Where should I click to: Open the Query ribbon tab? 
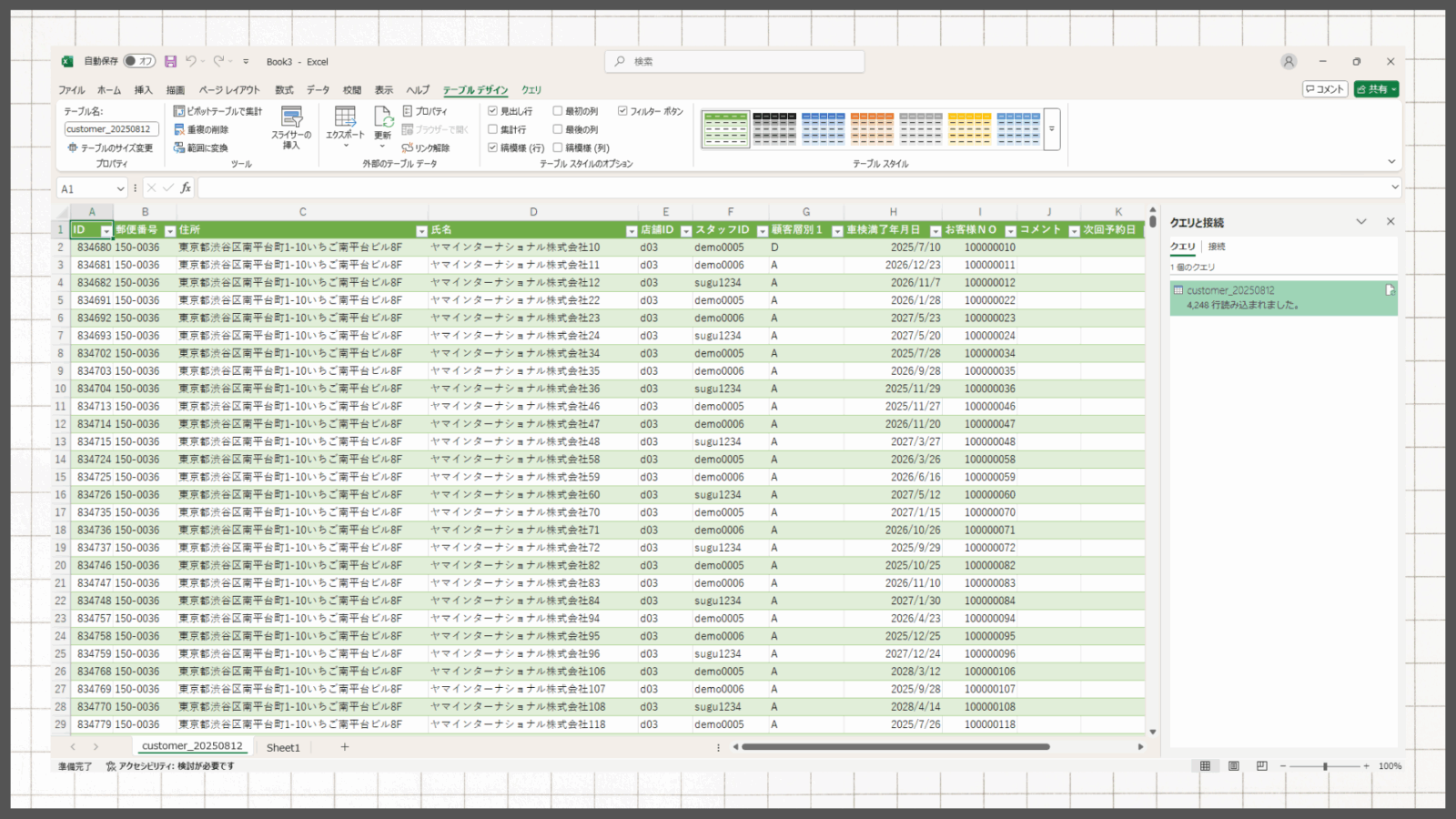pyautogui.click(x=531, y=90)
